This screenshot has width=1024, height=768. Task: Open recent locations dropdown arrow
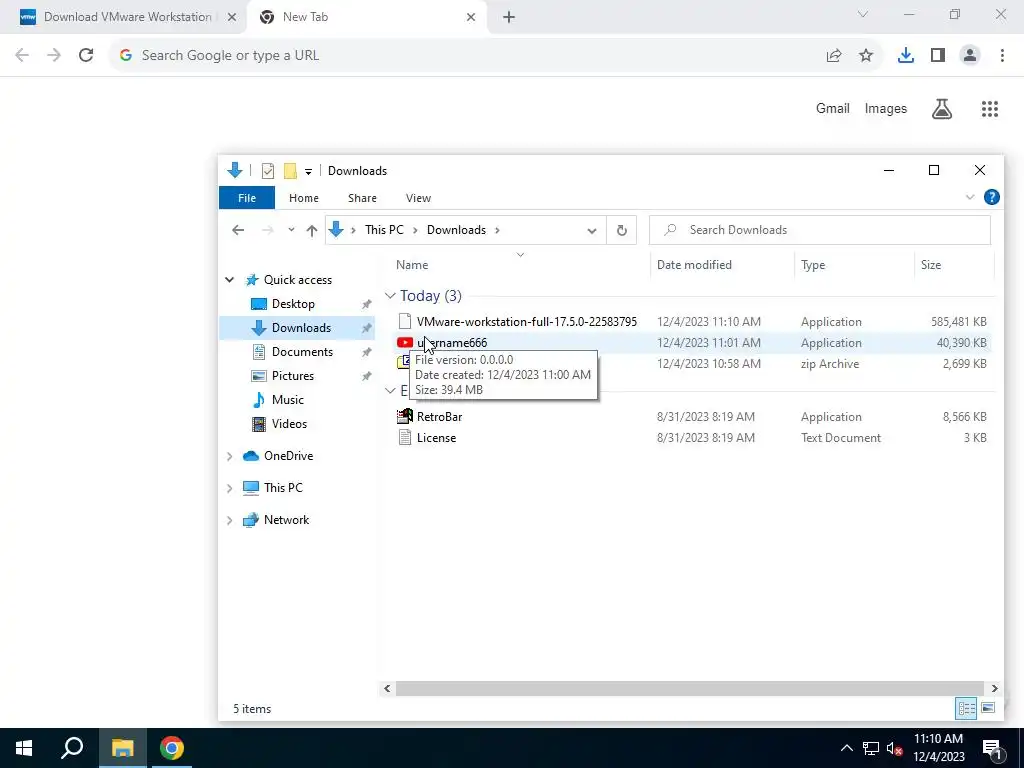(291, 230)
